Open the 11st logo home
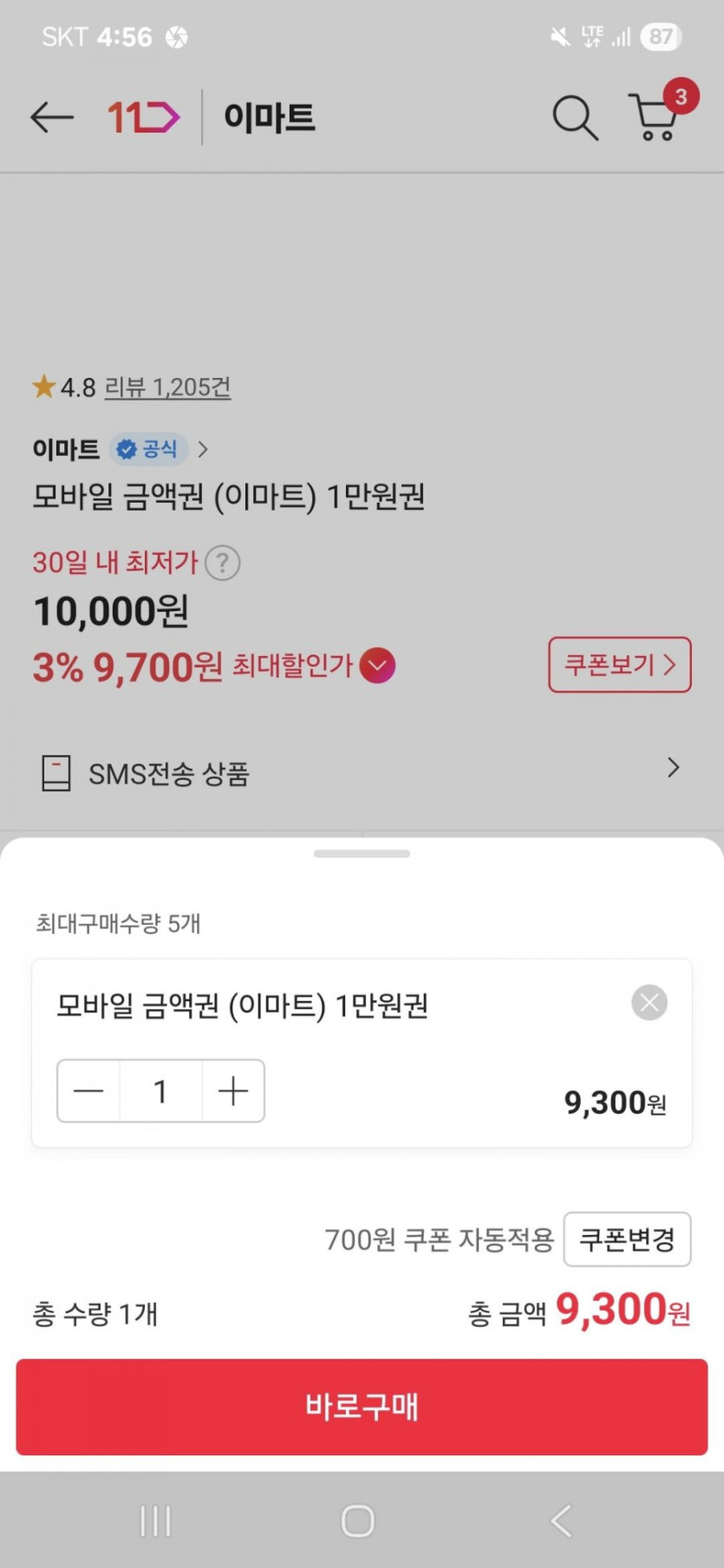This screenshot has width=724, height=1568. coord(143,117)
